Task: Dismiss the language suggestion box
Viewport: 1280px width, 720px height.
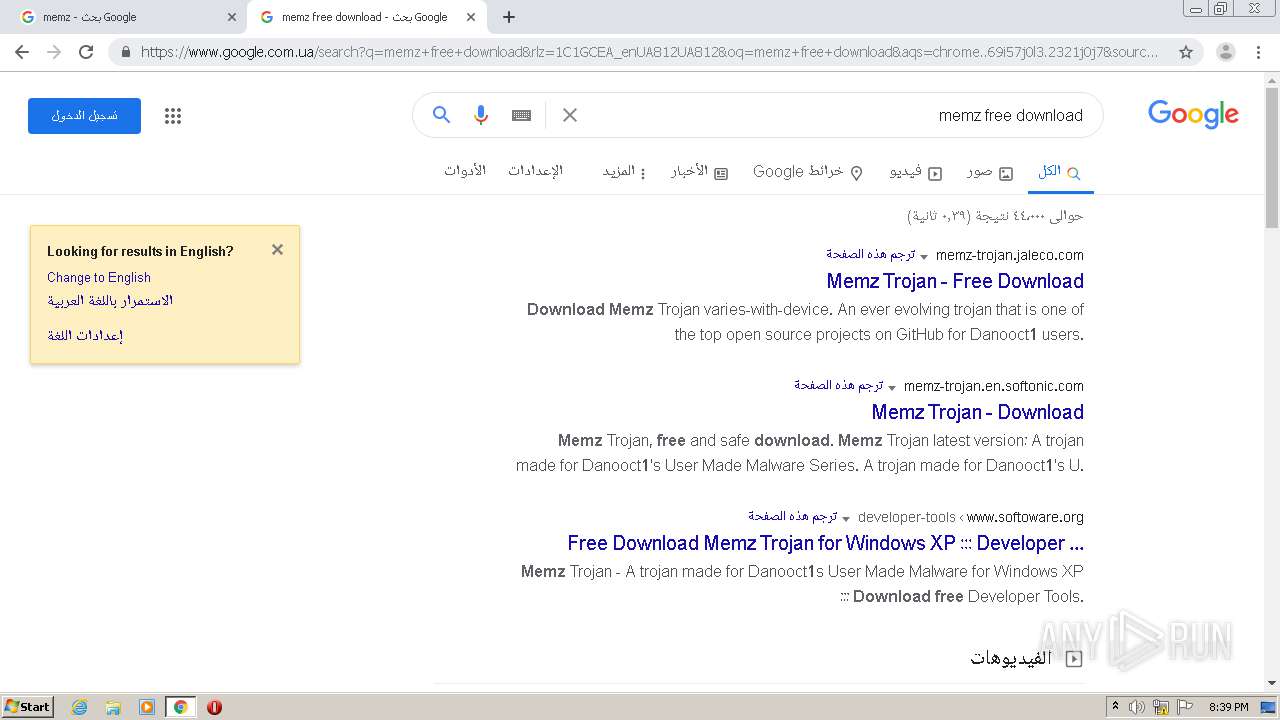Action: click(x=277, y=250)
